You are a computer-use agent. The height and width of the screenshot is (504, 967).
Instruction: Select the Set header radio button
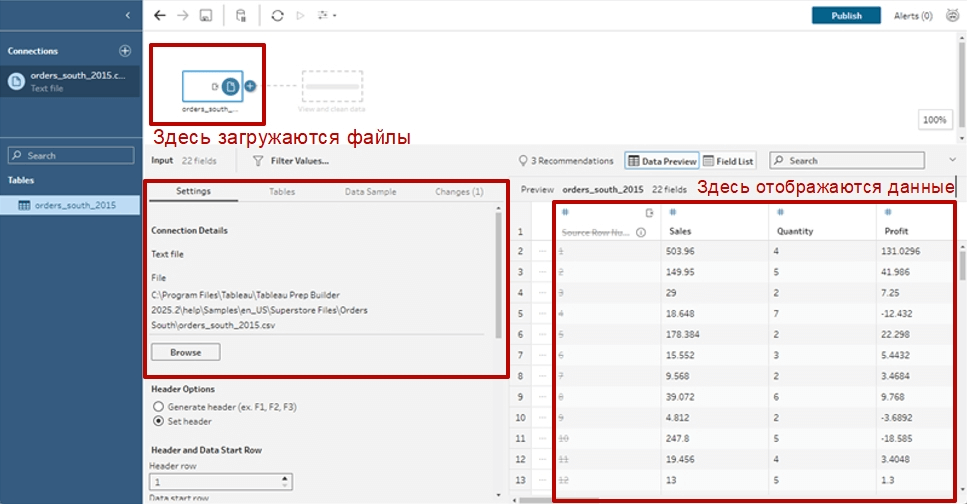(158, 422)
